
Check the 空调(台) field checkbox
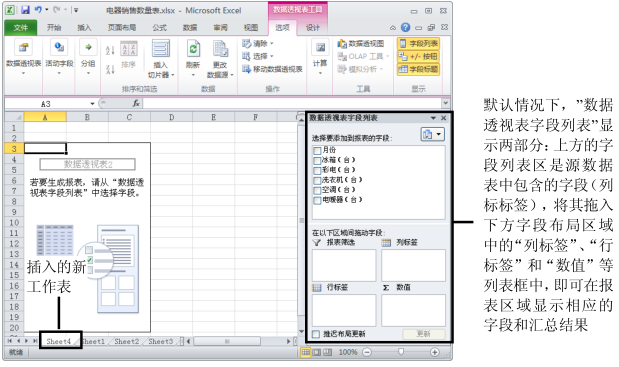click(317, 191)
